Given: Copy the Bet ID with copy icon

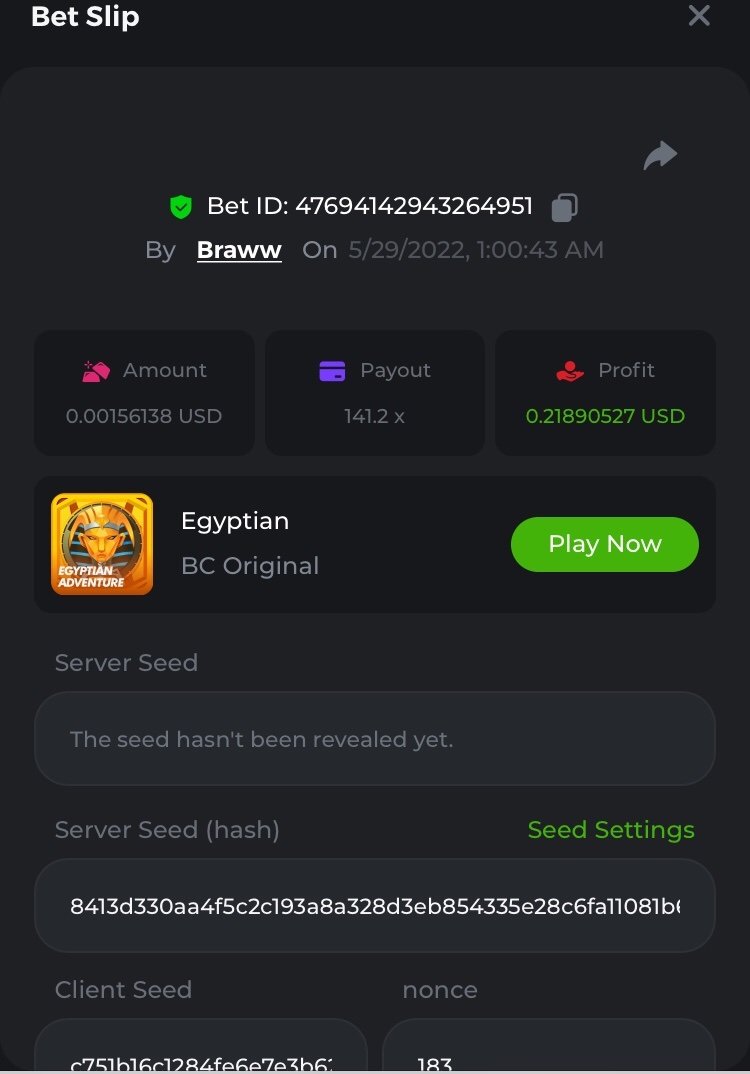Looking at the screenshot, I should point(565,207).
